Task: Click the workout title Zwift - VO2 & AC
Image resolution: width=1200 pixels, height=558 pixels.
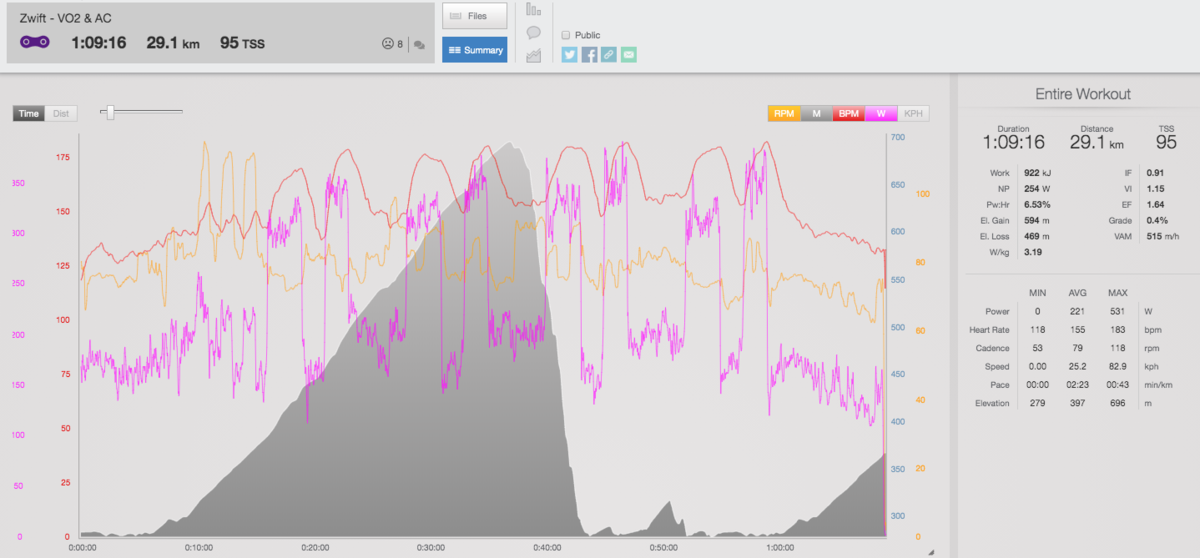Action: [66, 18]
